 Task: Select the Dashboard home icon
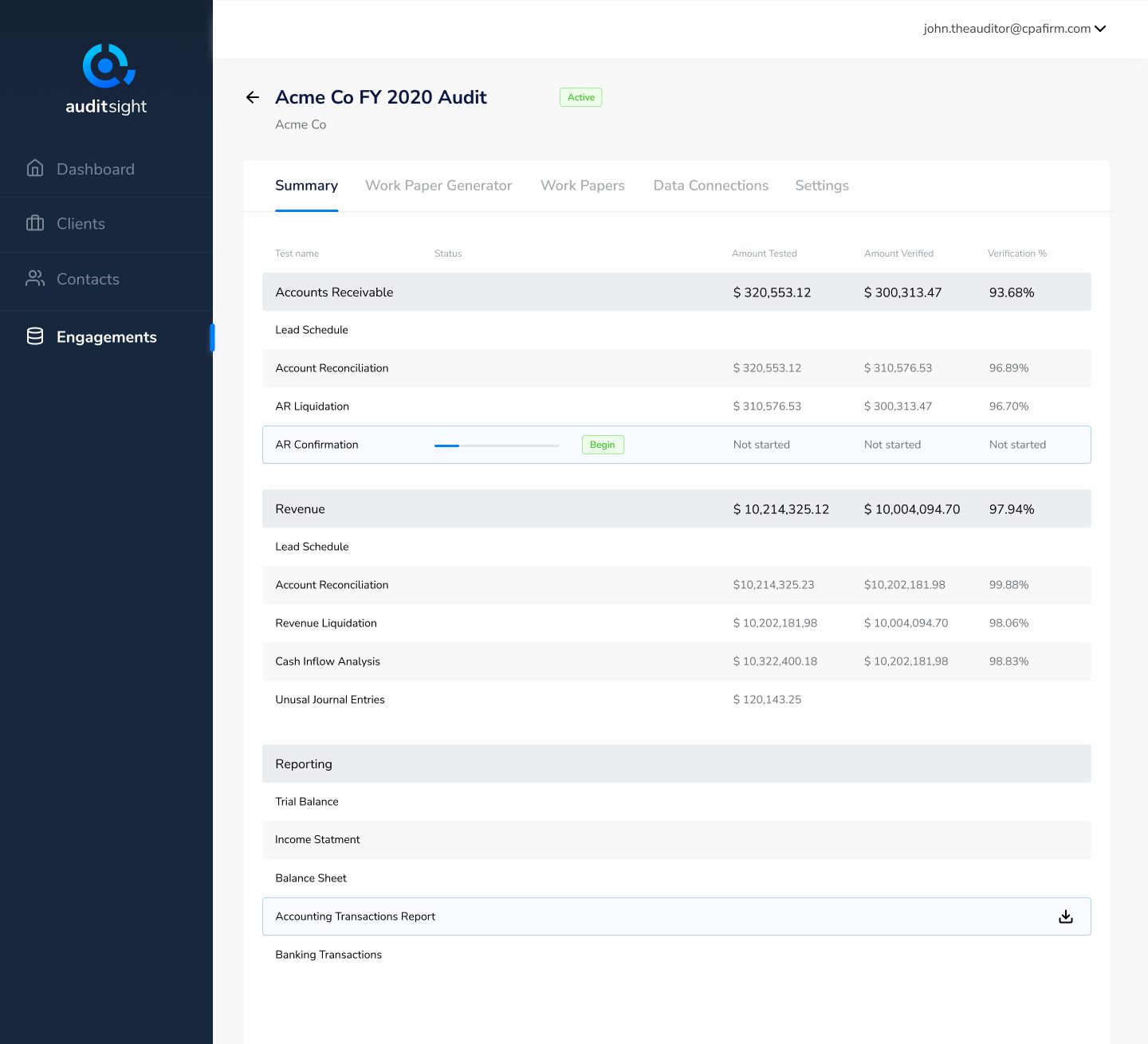coord(35,168)
